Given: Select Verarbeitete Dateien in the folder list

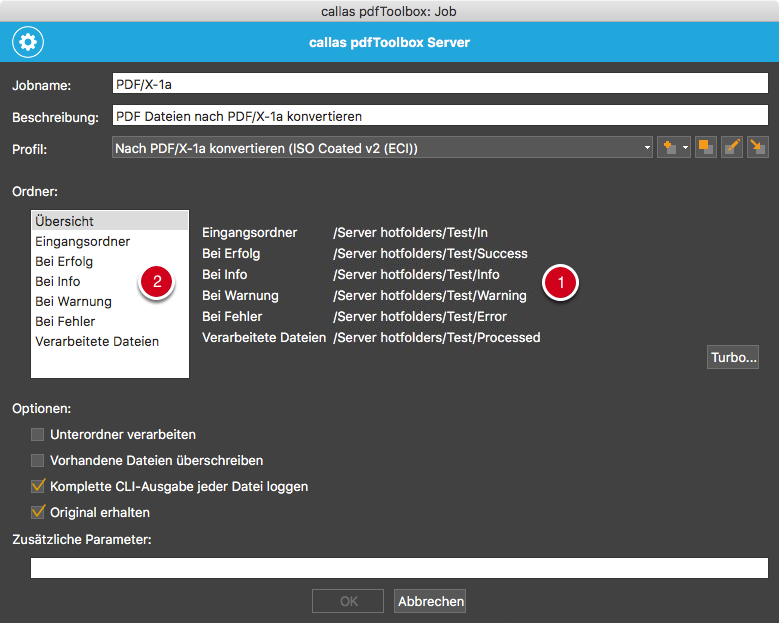Looking at the screenshot, I should 110,341.
